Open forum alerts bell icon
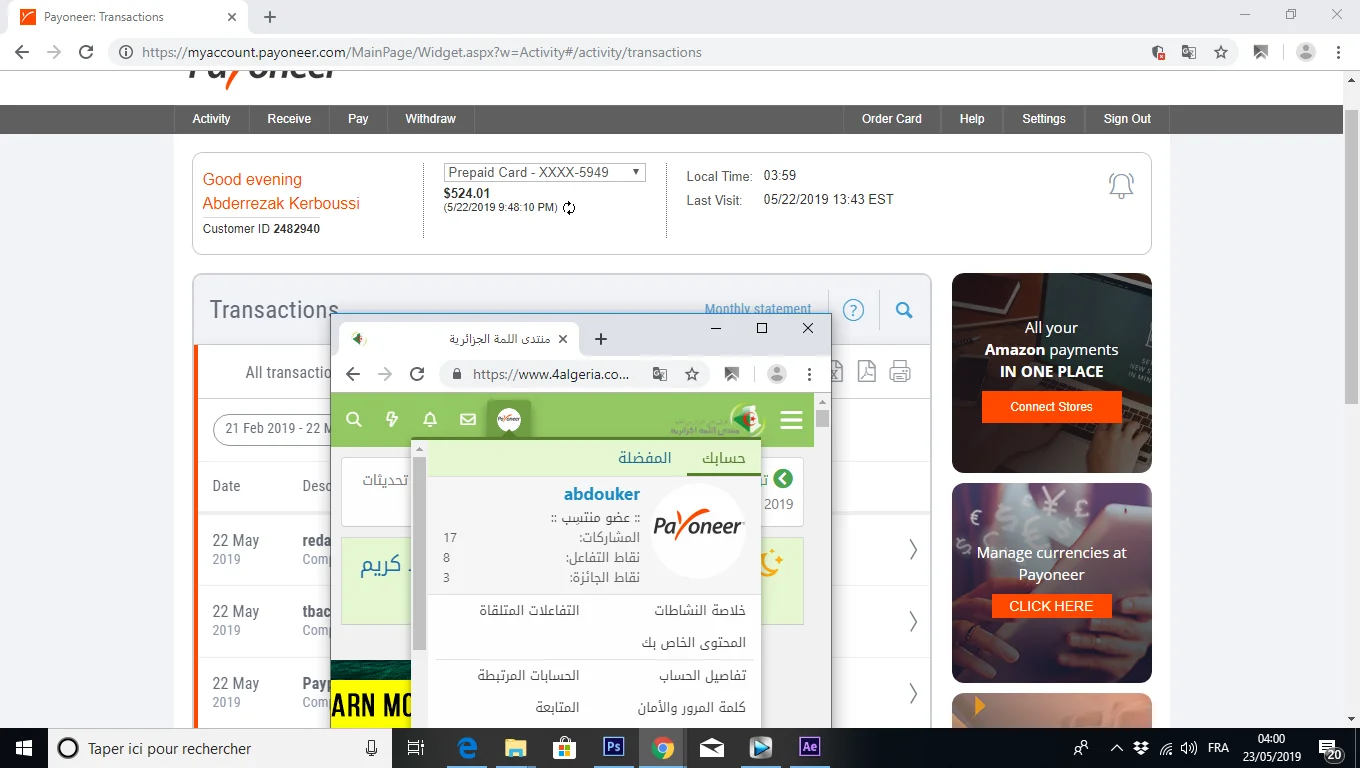Image resolution: width=1360 pixels, height=768 pixels. pos(430,420)
